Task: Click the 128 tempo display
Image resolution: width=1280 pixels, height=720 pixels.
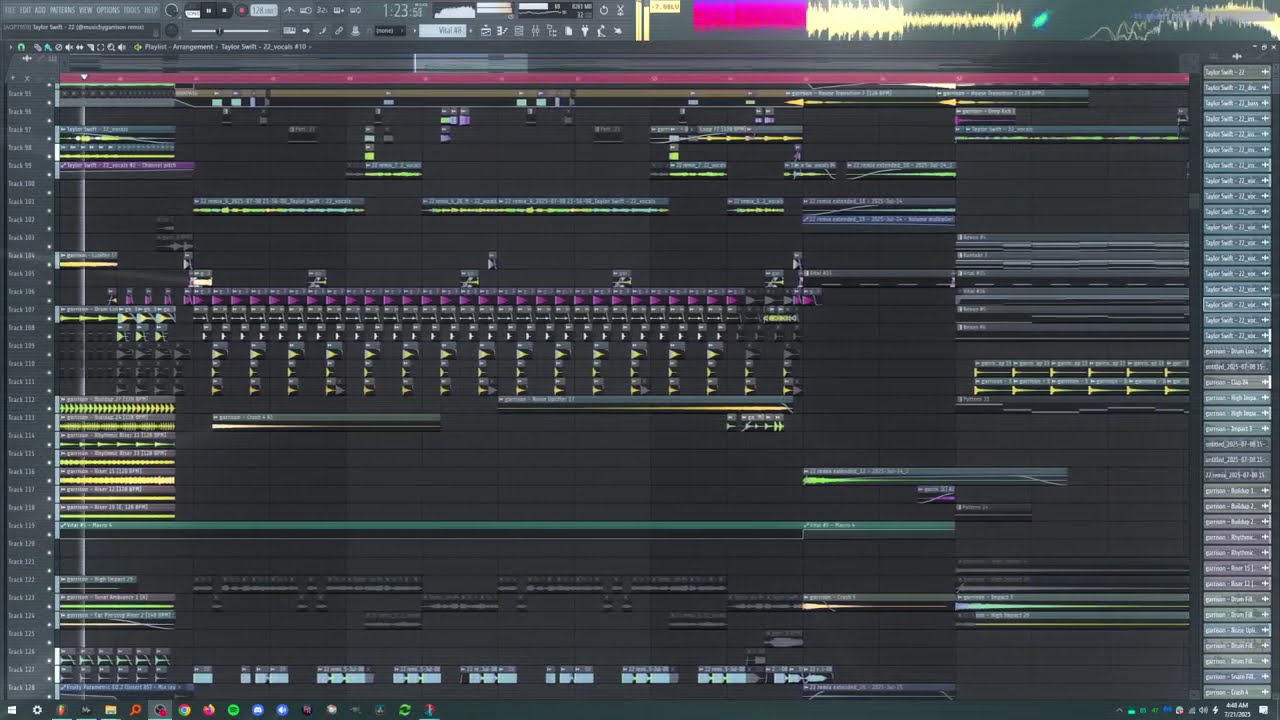Action: pyautogui.click(x=263, y=10)
